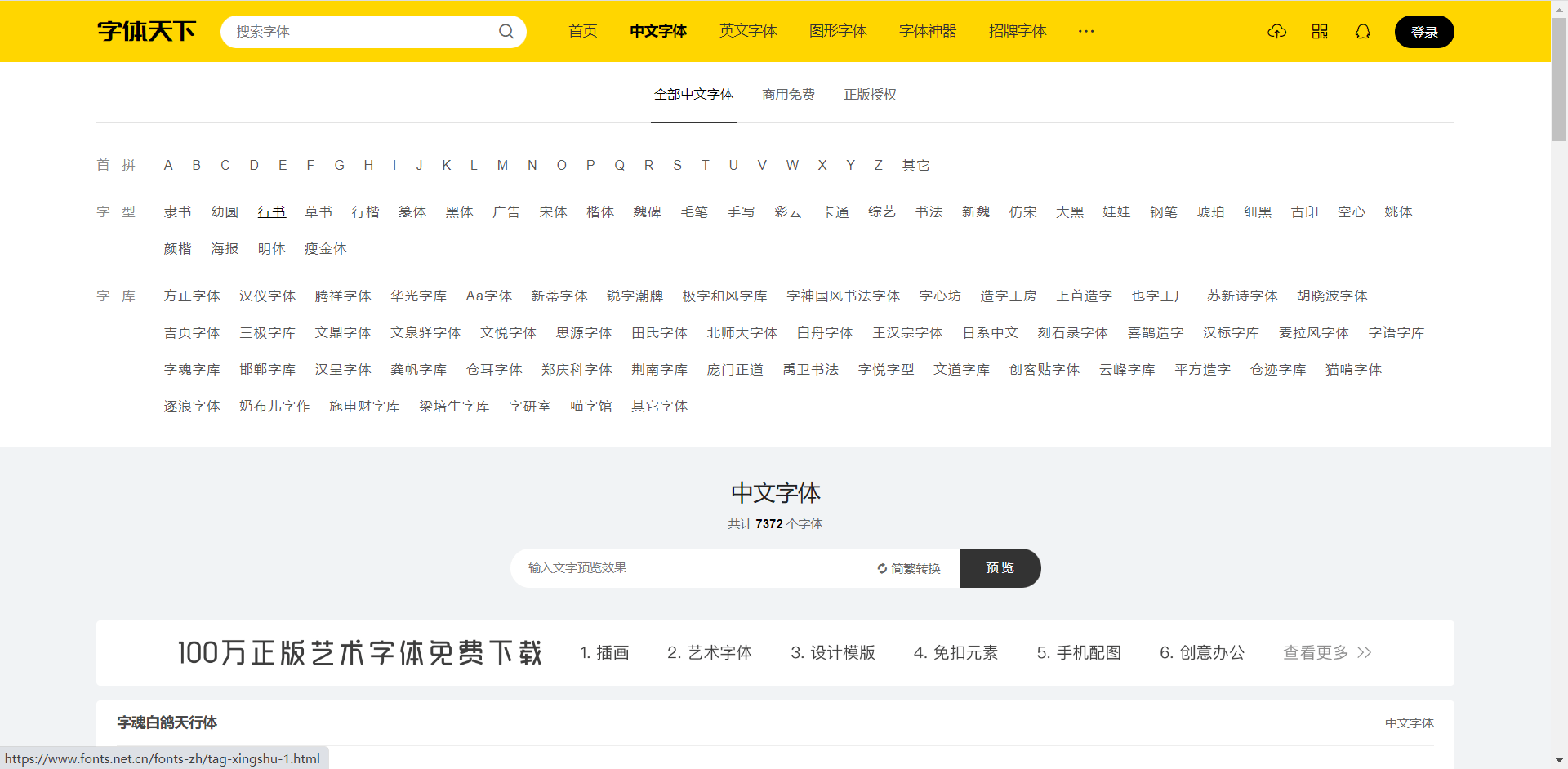Open the 庞门正道 foundry
Image resolution: width=1568 pixels, height=769 pixels.
click(735, 370)
